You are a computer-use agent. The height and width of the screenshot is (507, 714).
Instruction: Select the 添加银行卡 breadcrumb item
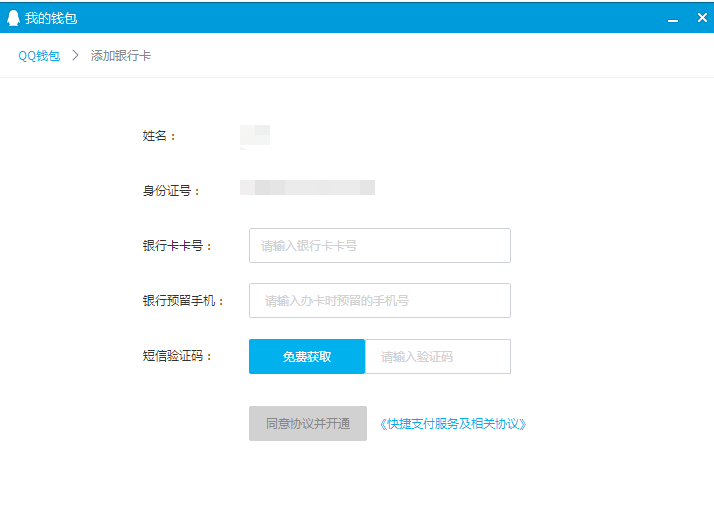tap(120, 56)
